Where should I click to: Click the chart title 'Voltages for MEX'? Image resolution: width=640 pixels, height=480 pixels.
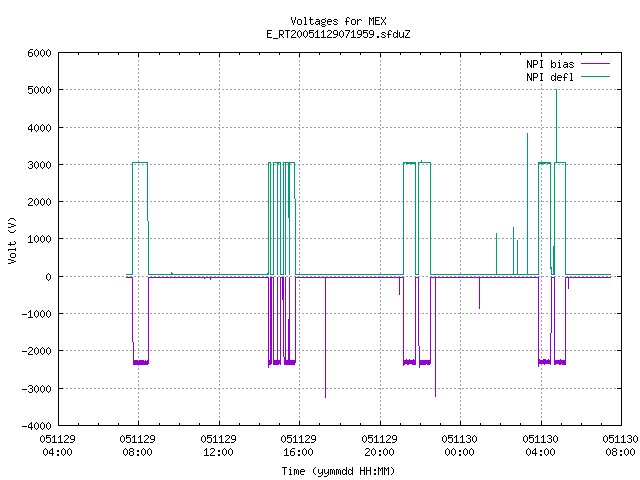(x=338, y=21)
